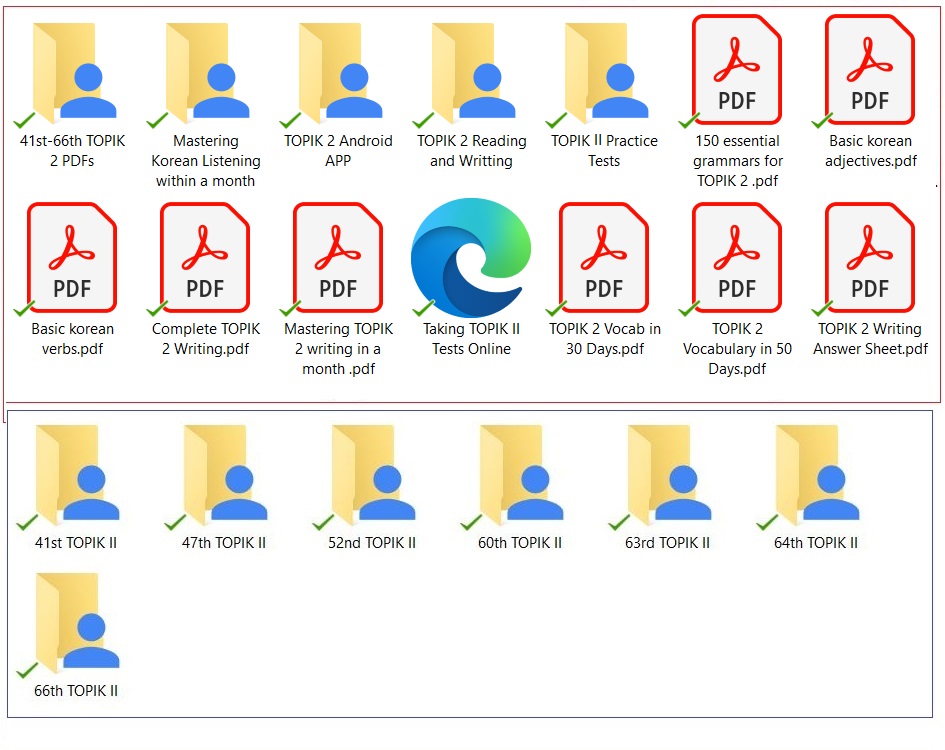Open 150 essential grammars for TOPIK 2 PDF
Viewport: 945px width, 750px height.
[x=737, y=70]
